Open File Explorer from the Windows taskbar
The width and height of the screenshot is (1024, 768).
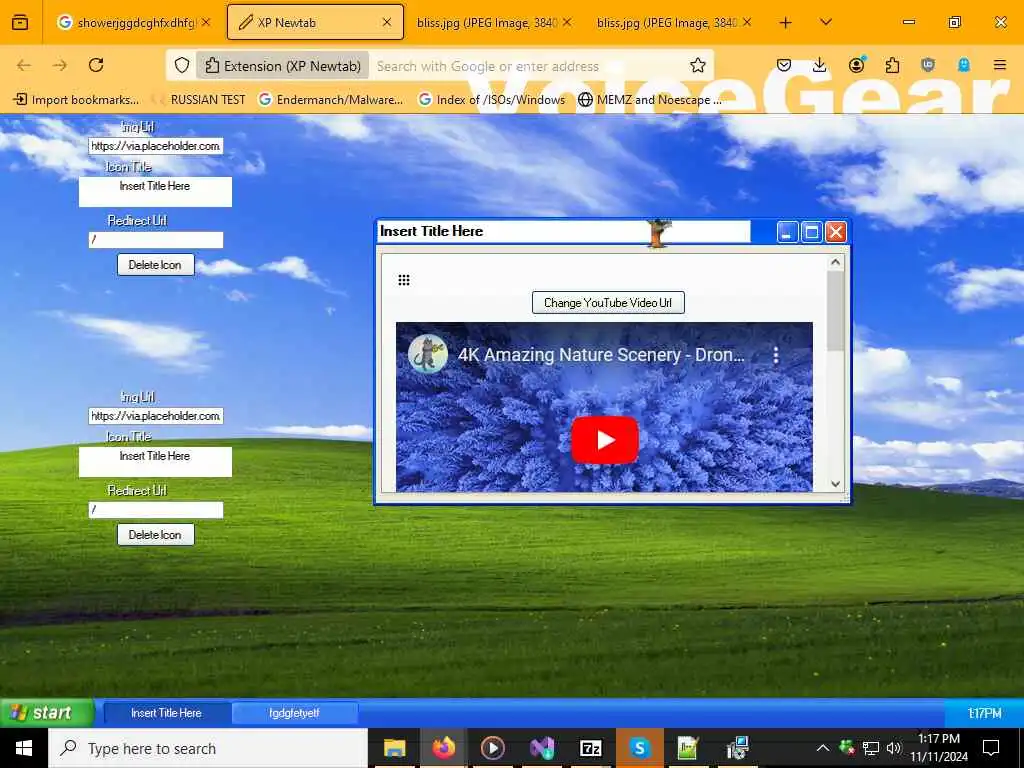point(394,748)
